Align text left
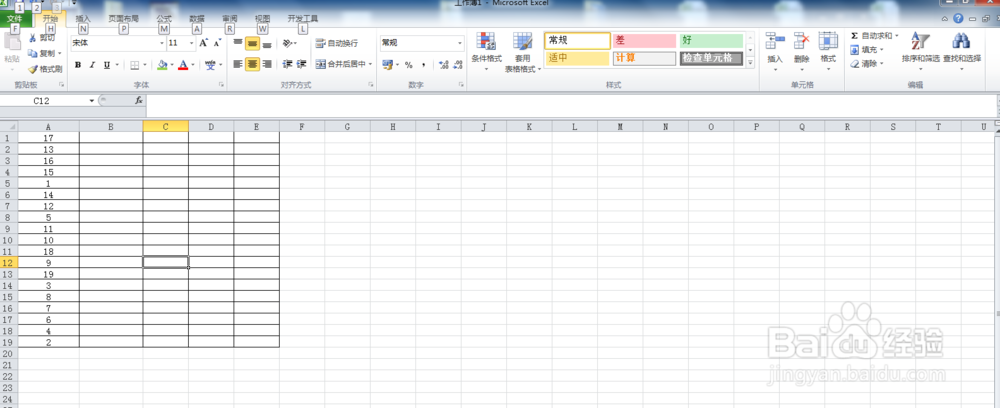The height and width of the screenshot is (408, 1000). tap(238, 64)
